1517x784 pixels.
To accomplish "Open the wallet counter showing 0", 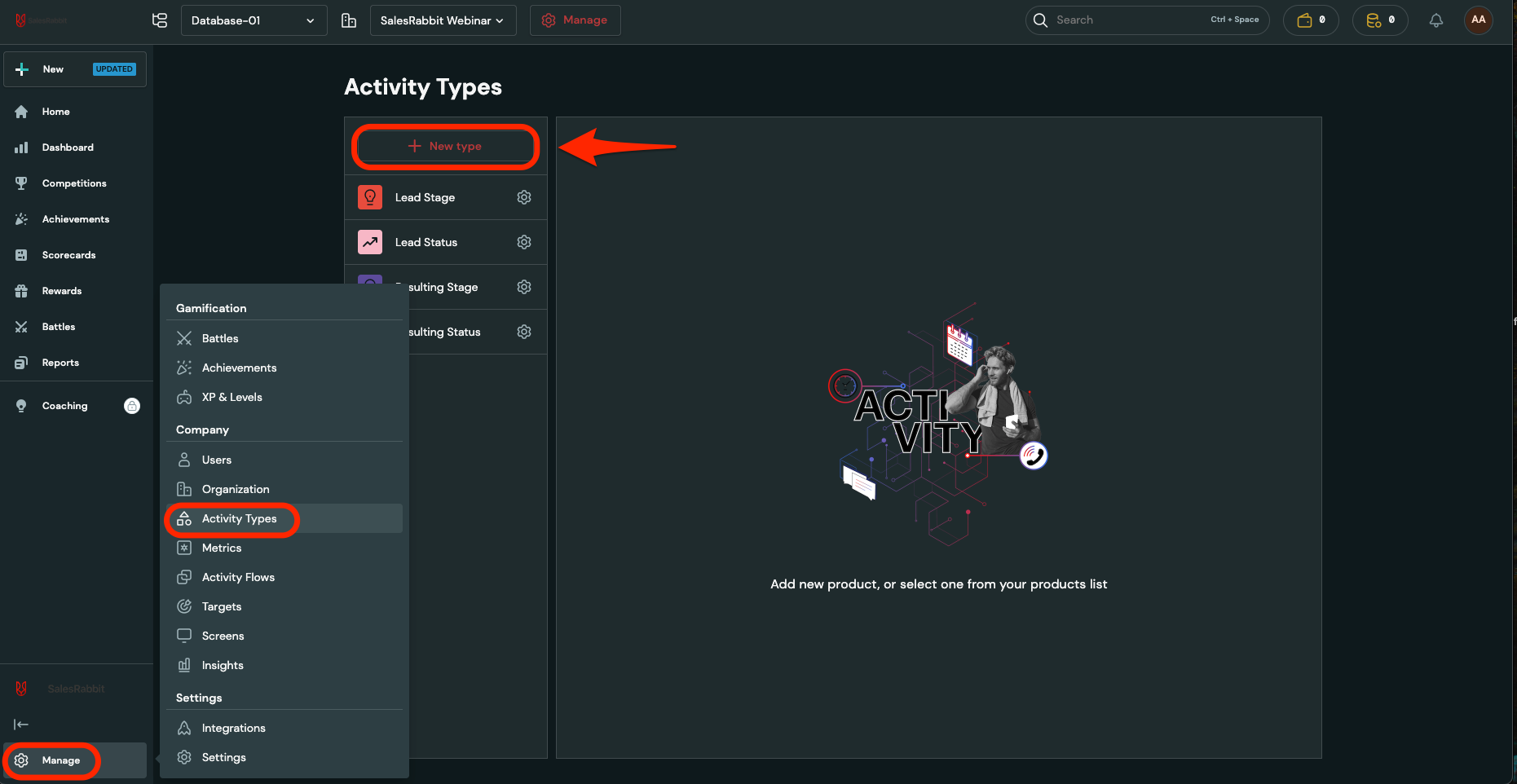I will pos(1310,20).
